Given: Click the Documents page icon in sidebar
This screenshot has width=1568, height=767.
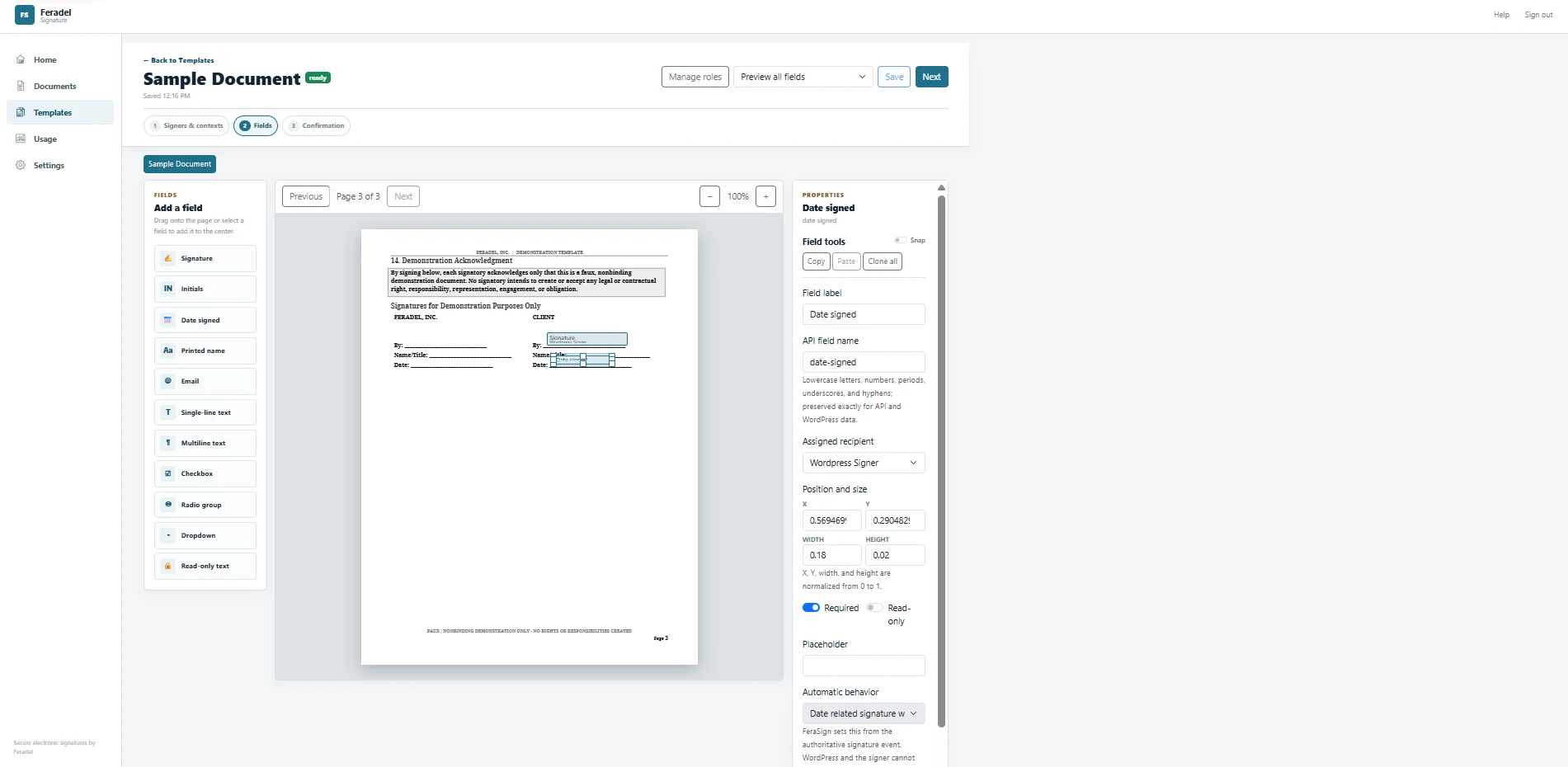Looking at the screenshot, I should pyautogui.click(x=21, y=86).
